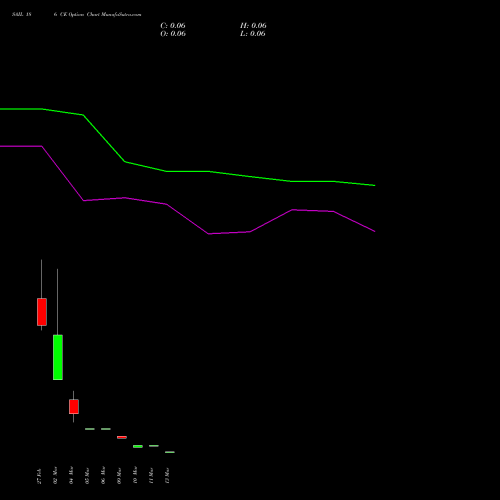This screenshot has height=500, width=500.
Task: Select the '06 Mar' date axis label
Action: click(103, 475)
